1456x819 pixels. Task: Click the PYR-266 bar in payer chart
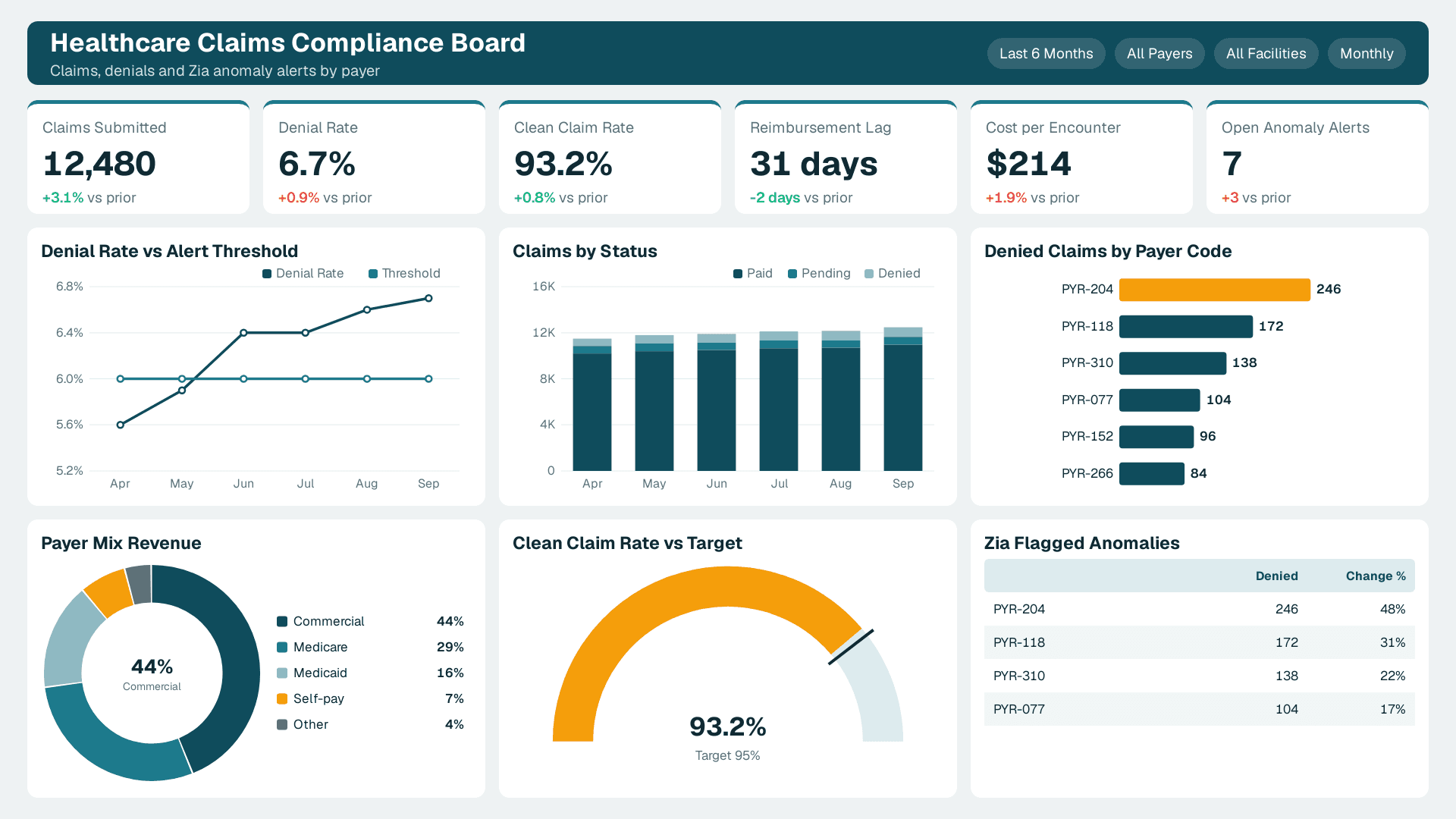coord(1152,474)
